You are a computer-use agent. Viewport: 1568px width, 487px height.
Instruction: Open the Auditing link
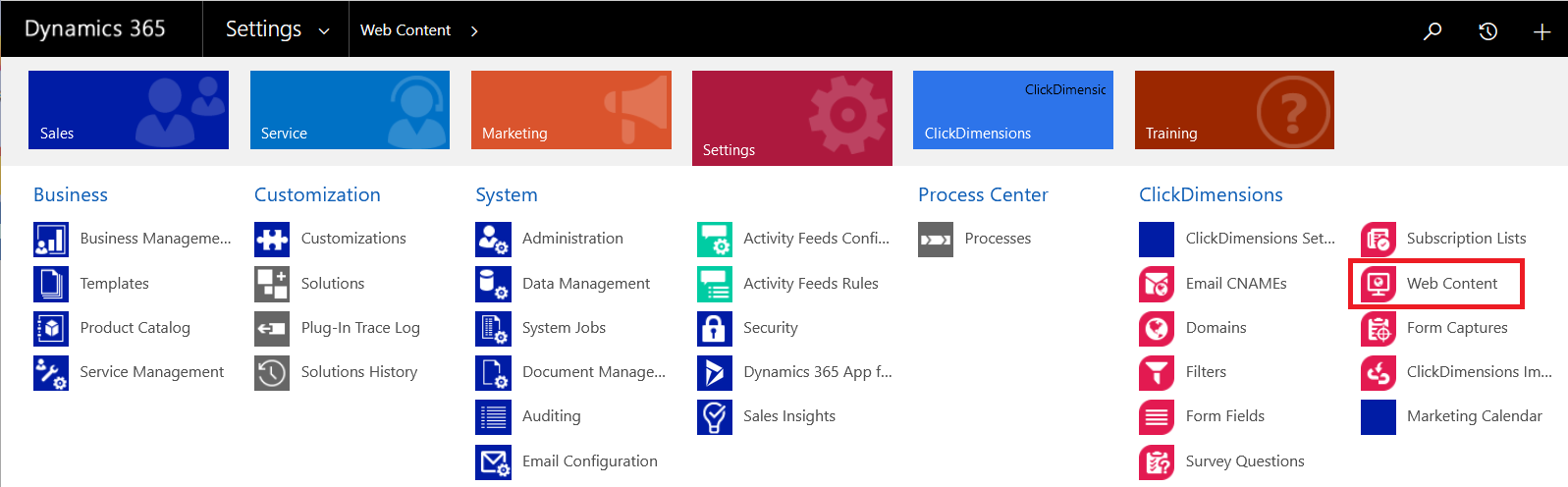pos(552,416)
